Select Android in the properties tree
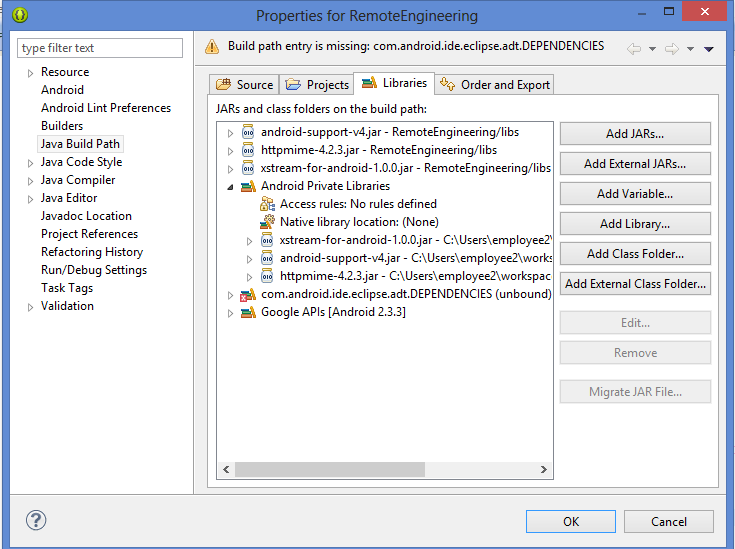735x549 pixels. [x=62, y=90]
